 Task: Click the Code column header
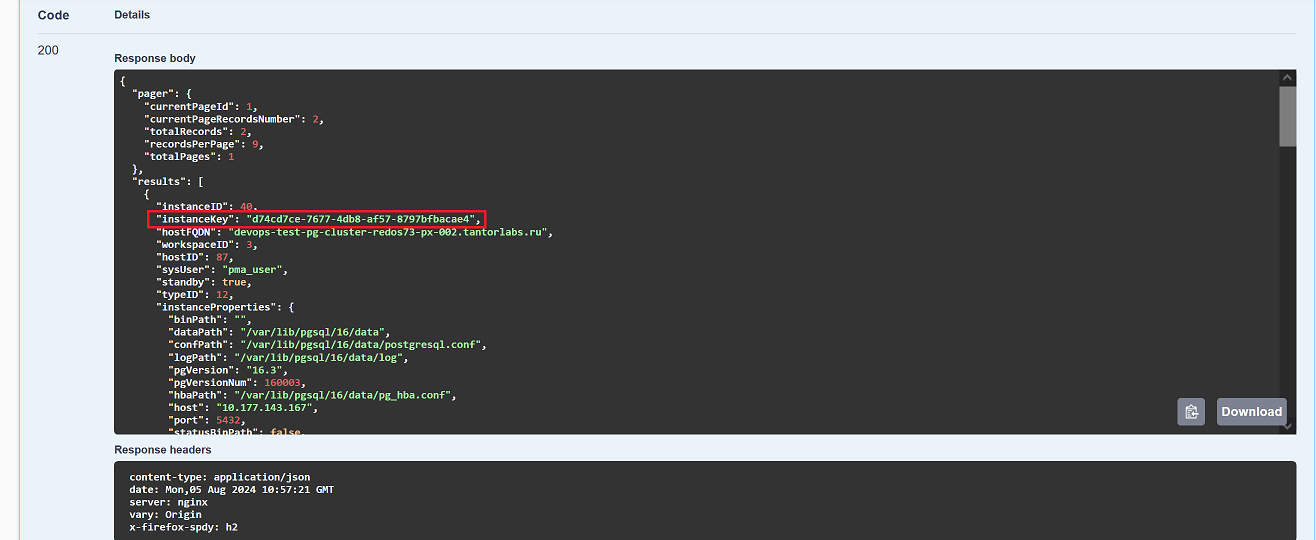(53, 15)
